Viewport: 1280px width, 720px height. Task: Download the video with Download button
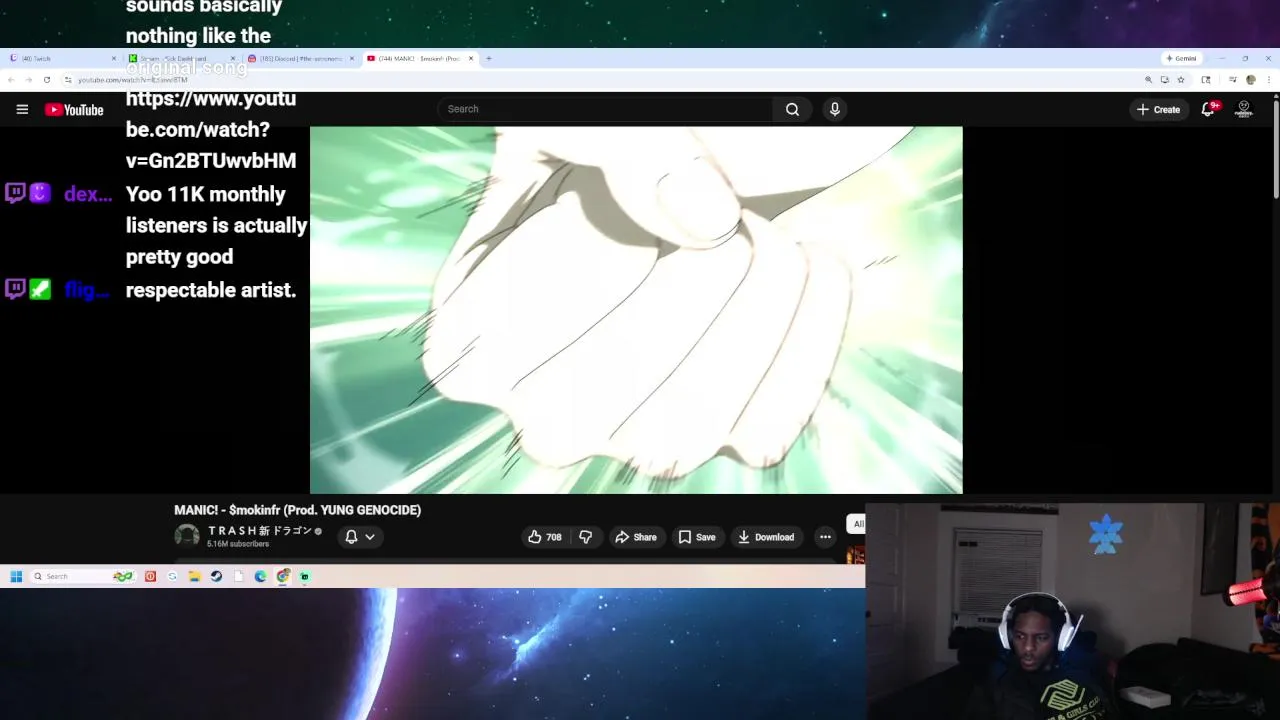pos(766,537)
